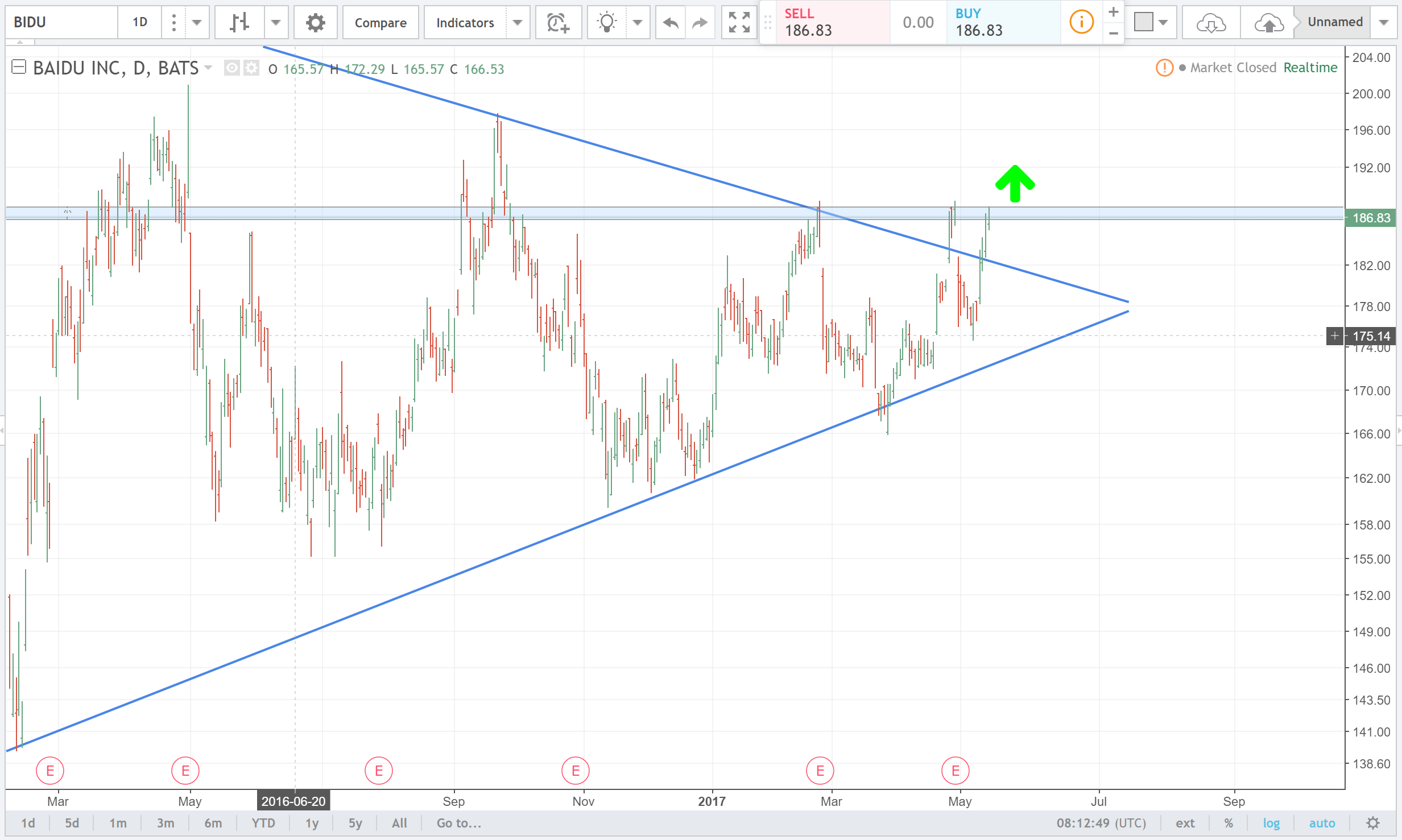Viewport: 1402px width, 840px height.
Task: Click UTC time 08:12:49 display
Action: (x=1101, y=823)
